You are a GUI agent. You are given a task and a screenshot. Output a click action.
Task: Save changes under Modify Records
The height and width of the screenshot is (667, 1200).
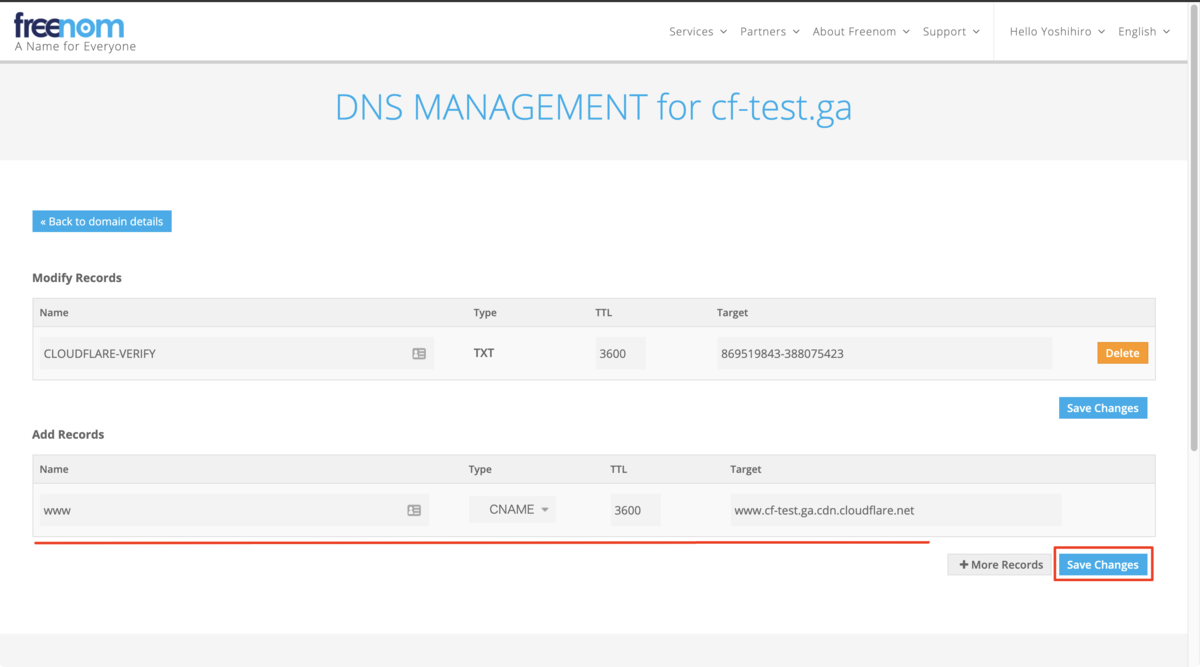pyautogui.click(x=1103, y=408)
